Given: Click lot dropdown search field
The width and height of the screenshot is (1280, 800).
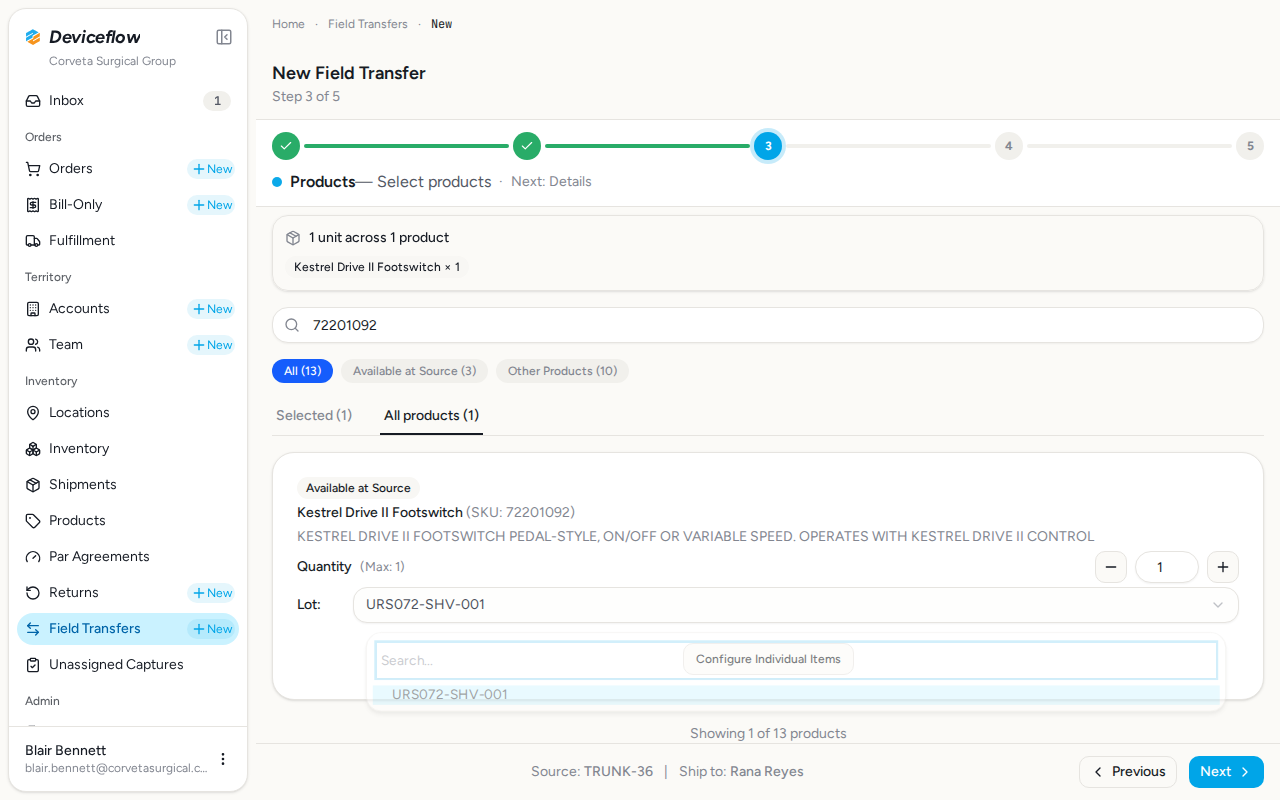Looking at the screenshot, I should coord(796,660).
